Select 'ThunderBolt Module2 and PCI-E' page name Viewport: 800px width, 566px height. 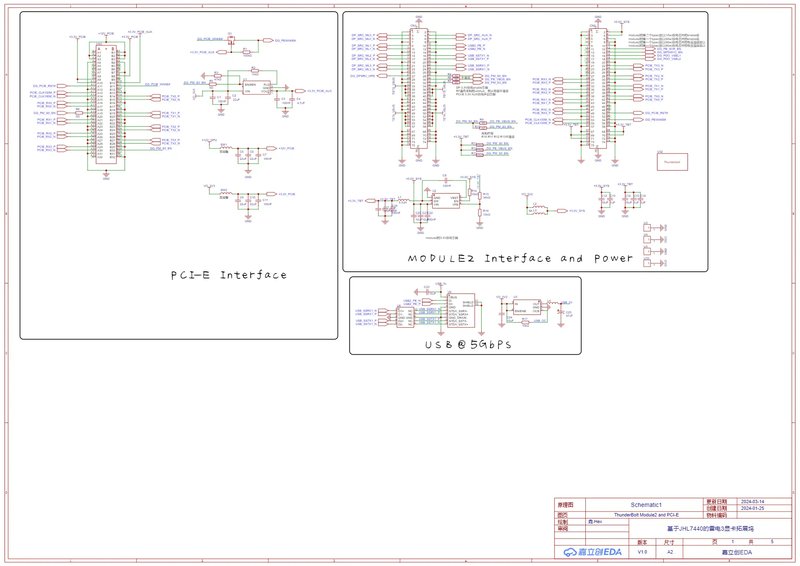(x=645, y=514)
